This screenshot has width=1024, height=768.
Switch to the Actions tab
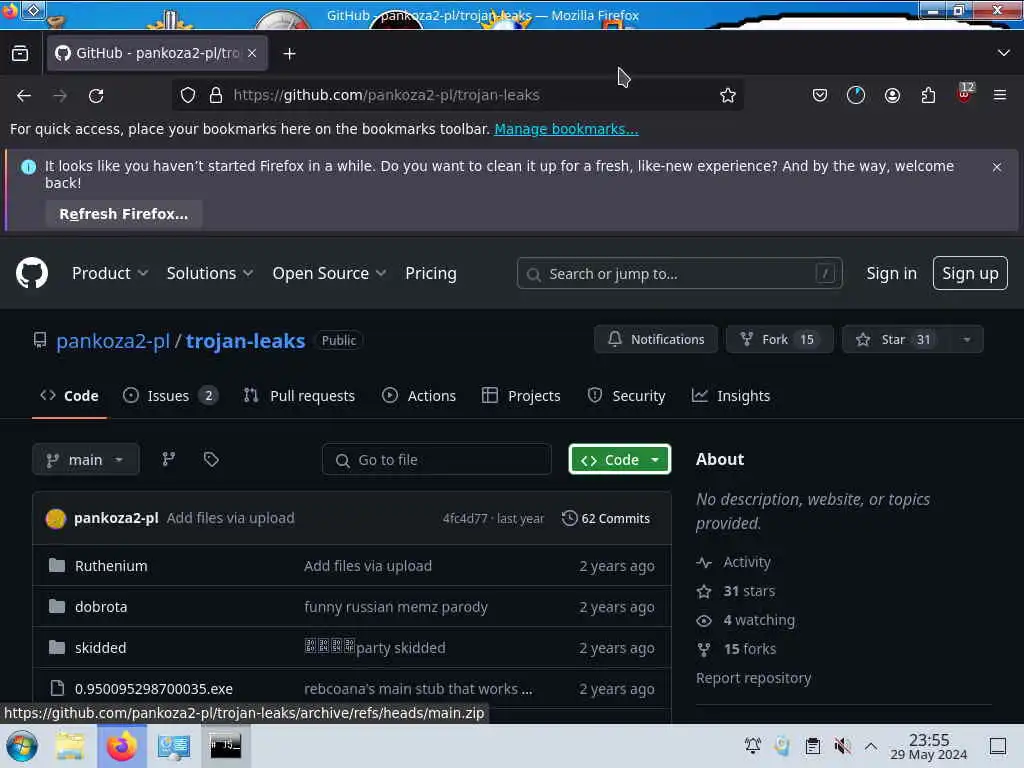(419, 396)
